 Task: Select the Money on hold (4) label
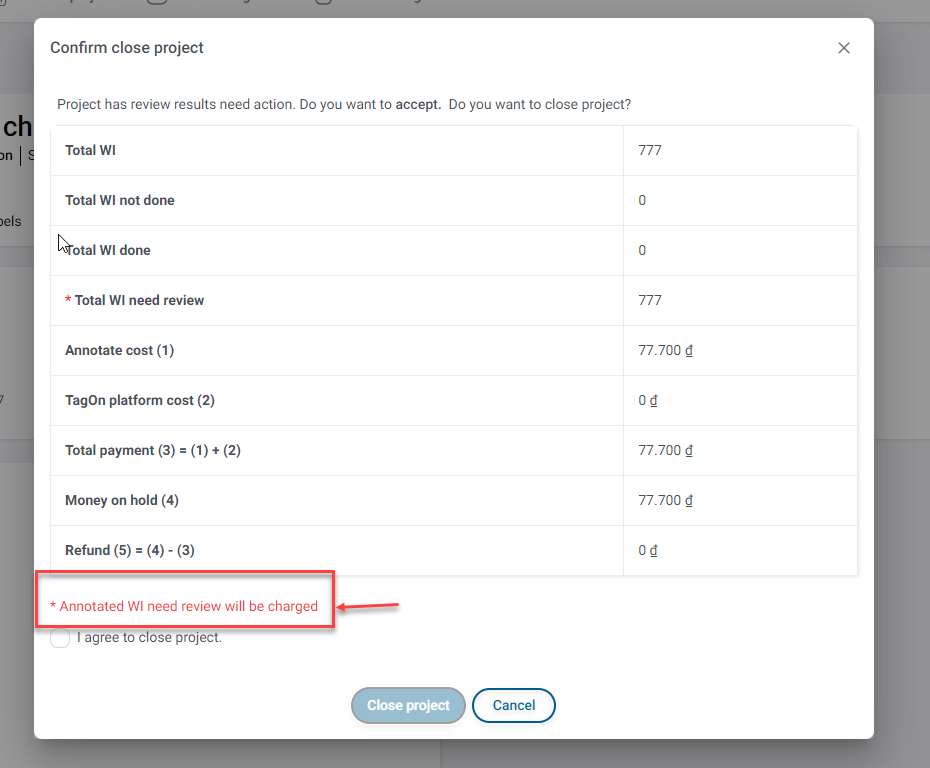click(x=122, y=501)
